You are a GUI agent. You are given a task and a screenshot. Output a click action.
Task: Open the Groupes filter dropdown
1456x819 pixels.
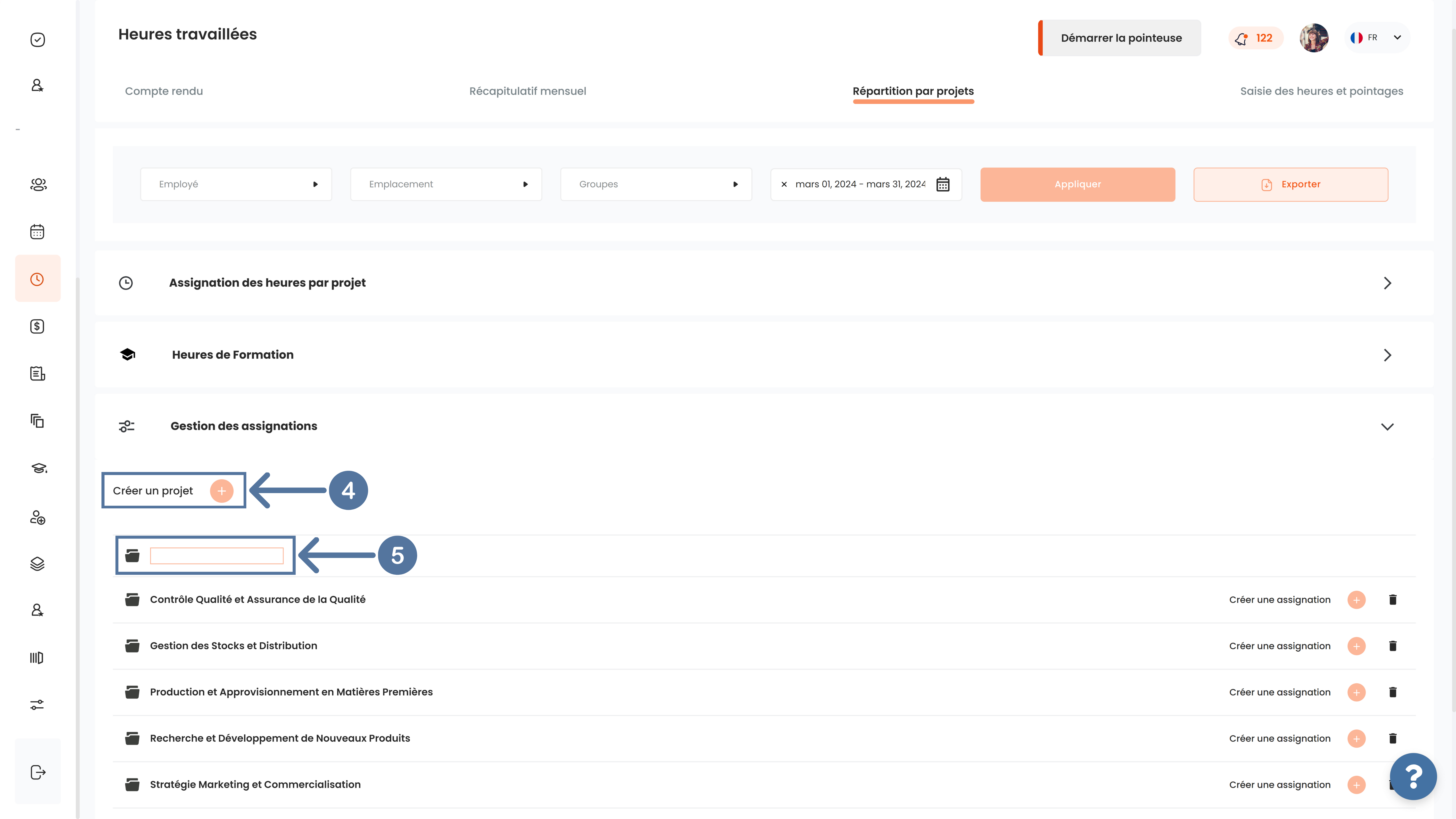(x=656, y=184)
